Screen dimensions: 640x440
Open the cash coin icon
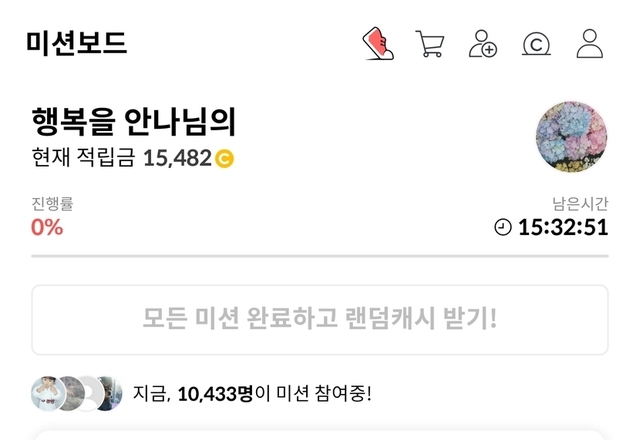click(x=536, y=44)
